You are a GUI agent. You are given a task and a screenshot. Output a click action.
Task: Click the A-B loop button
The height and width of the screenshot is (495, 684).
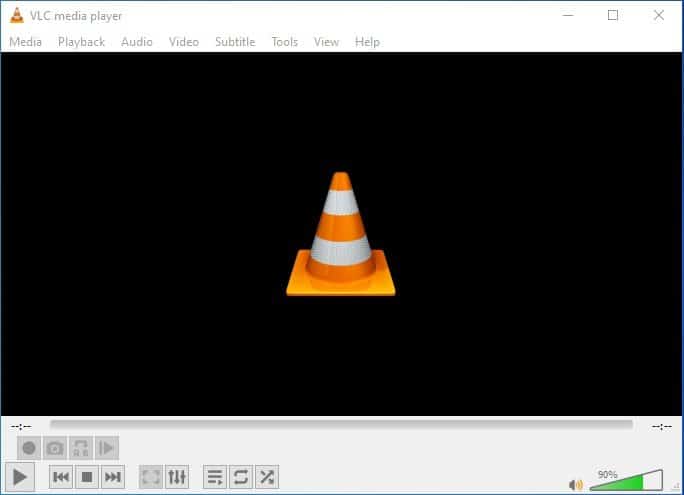coord(81,448)
